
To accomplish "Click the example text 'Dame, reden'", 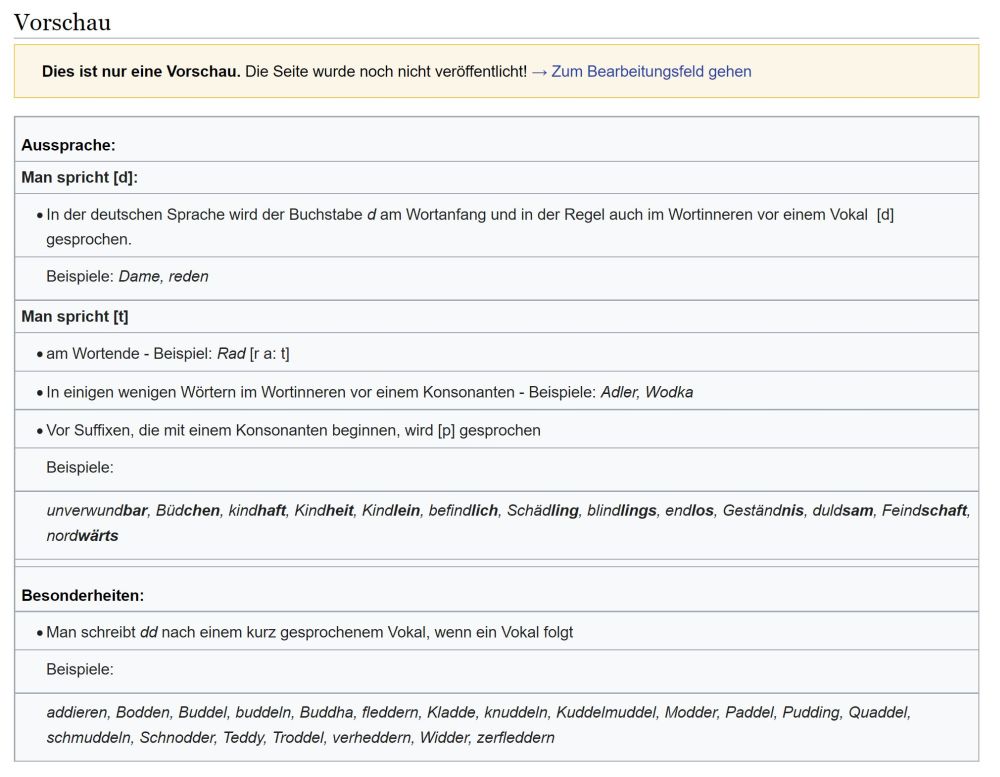I will coord(163,276).
